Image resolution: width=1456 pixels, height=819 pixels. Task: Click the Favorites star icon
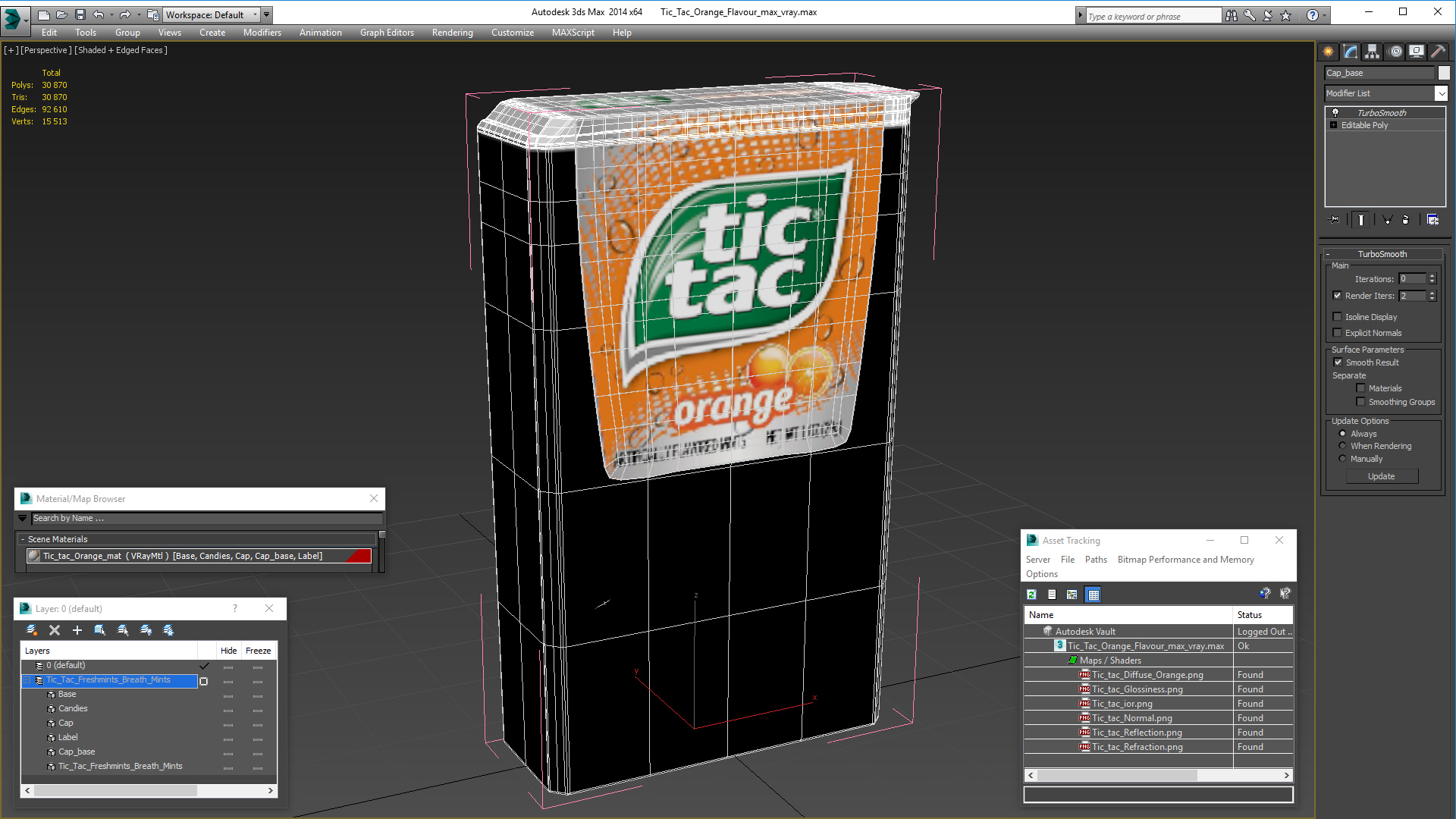click(x=1285, y=15)
